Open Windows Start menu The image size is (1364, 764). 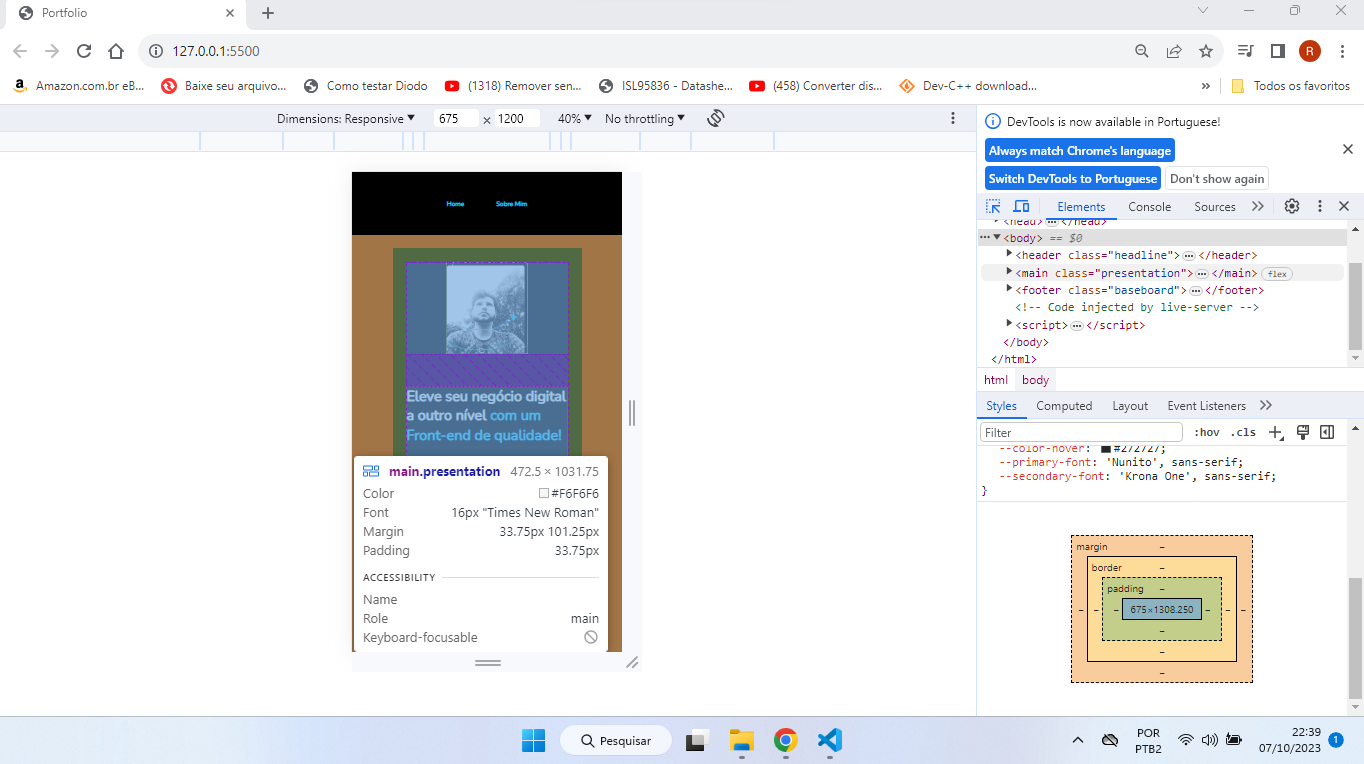tap(533, 741)
